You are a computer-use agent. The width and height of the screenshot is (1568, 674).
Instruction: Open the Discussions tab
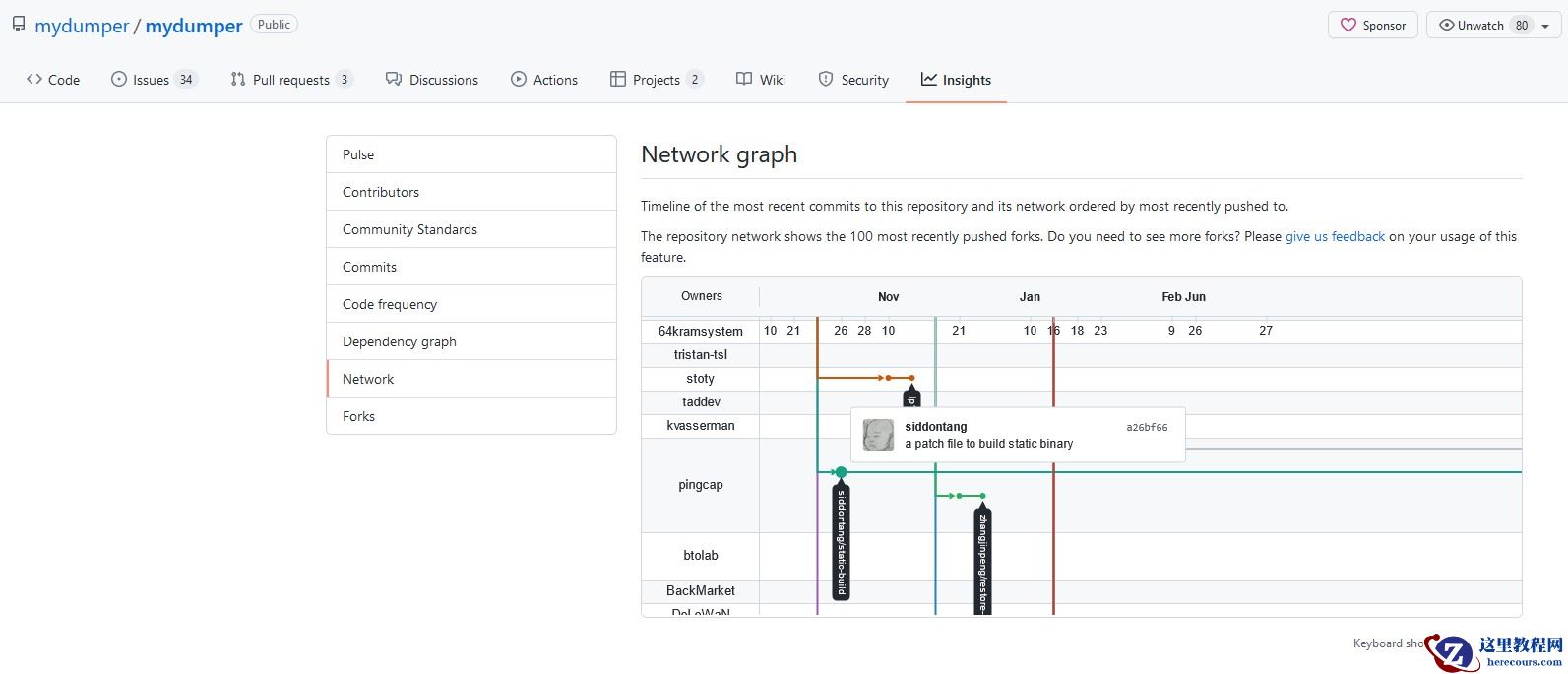[x=432, y=80]
